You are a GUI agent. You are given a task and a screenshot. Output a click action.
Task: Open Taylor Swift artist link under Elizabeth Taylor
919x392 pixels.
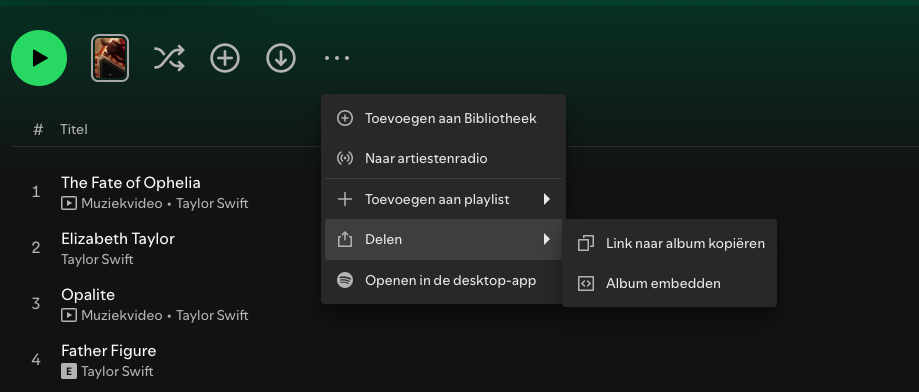(97, 259)
